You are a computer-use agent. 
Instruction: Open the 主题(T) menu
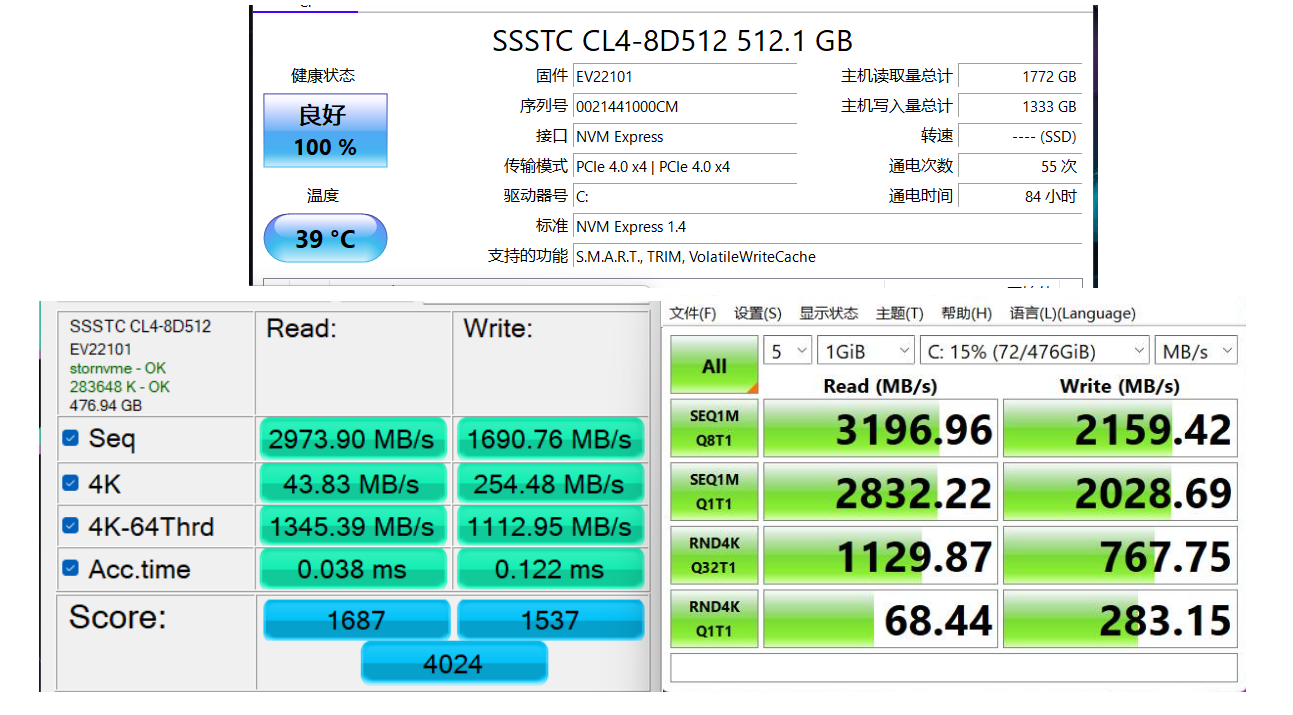(x=900, y=313)
